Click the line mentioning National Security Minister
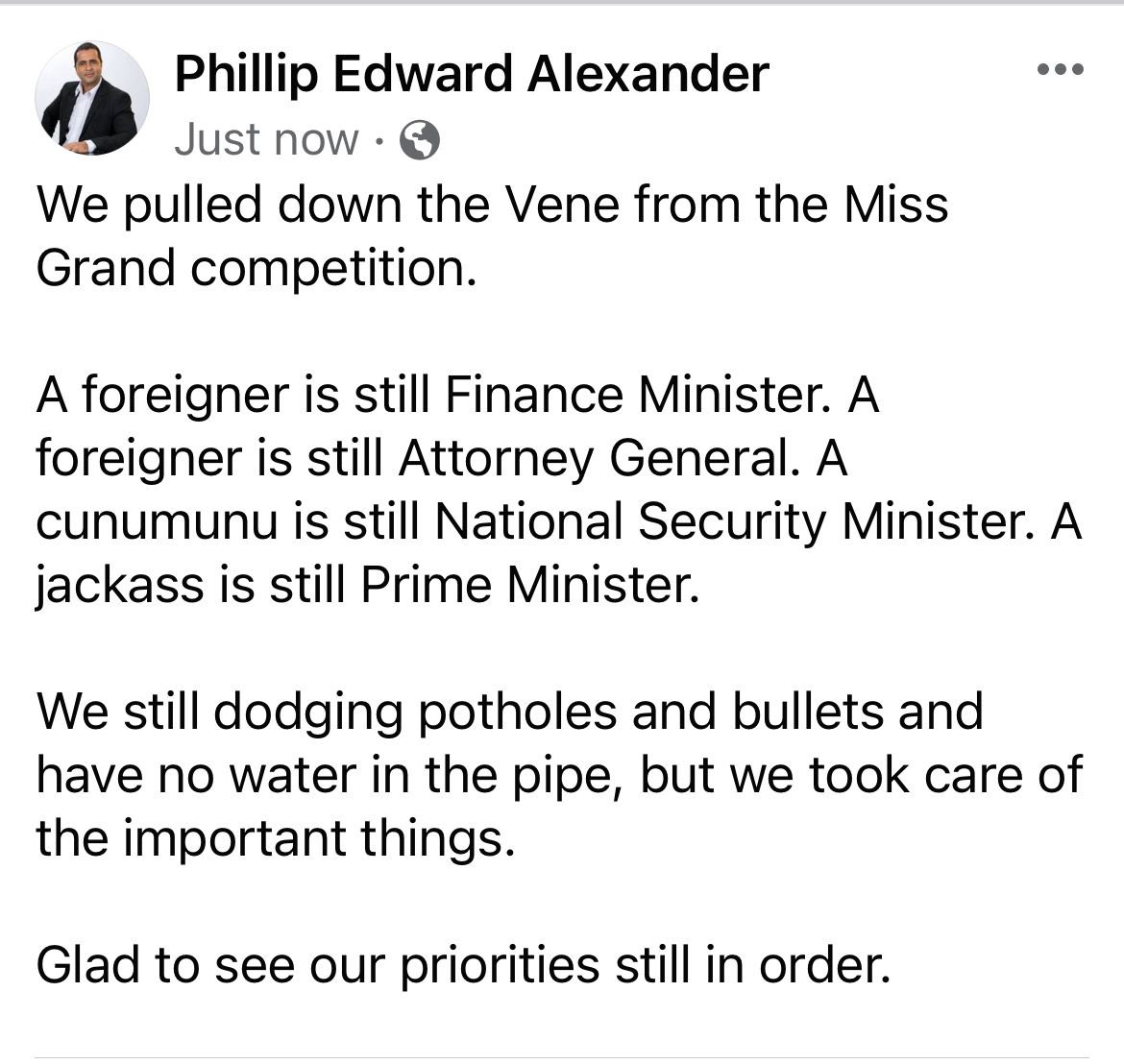 click(559, 520)
